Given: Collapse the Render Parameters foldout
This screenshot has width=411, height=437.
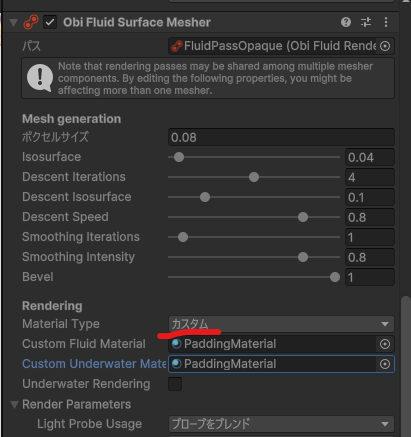Looking at the screenshot, I should [x=14, y=405].
